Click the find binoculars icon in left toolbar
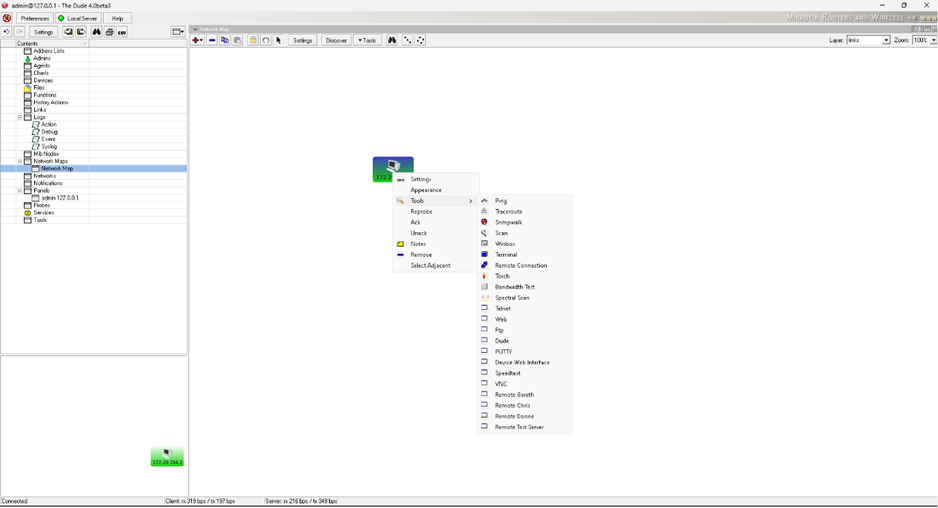Viewport: 938px width, 508px height. point(96,32)
